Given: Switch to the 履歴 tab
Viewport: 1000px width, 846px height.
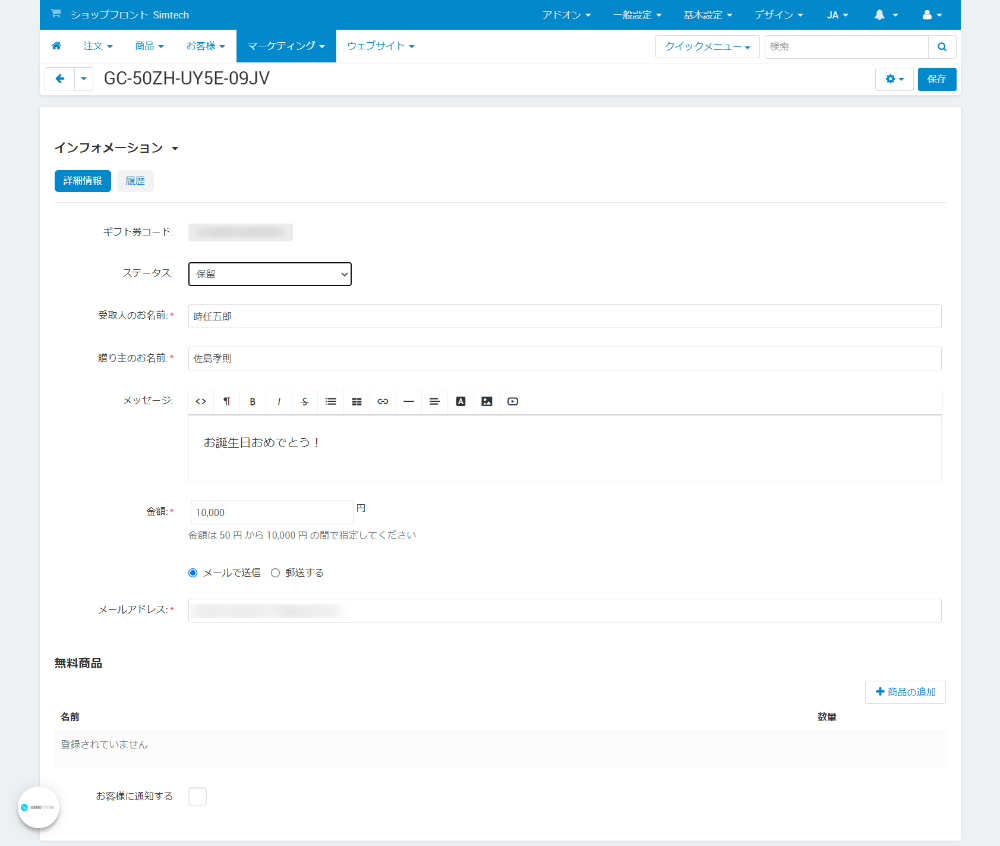Looking at the screenshot, I should pyautogui.click(x=135, y=181).
